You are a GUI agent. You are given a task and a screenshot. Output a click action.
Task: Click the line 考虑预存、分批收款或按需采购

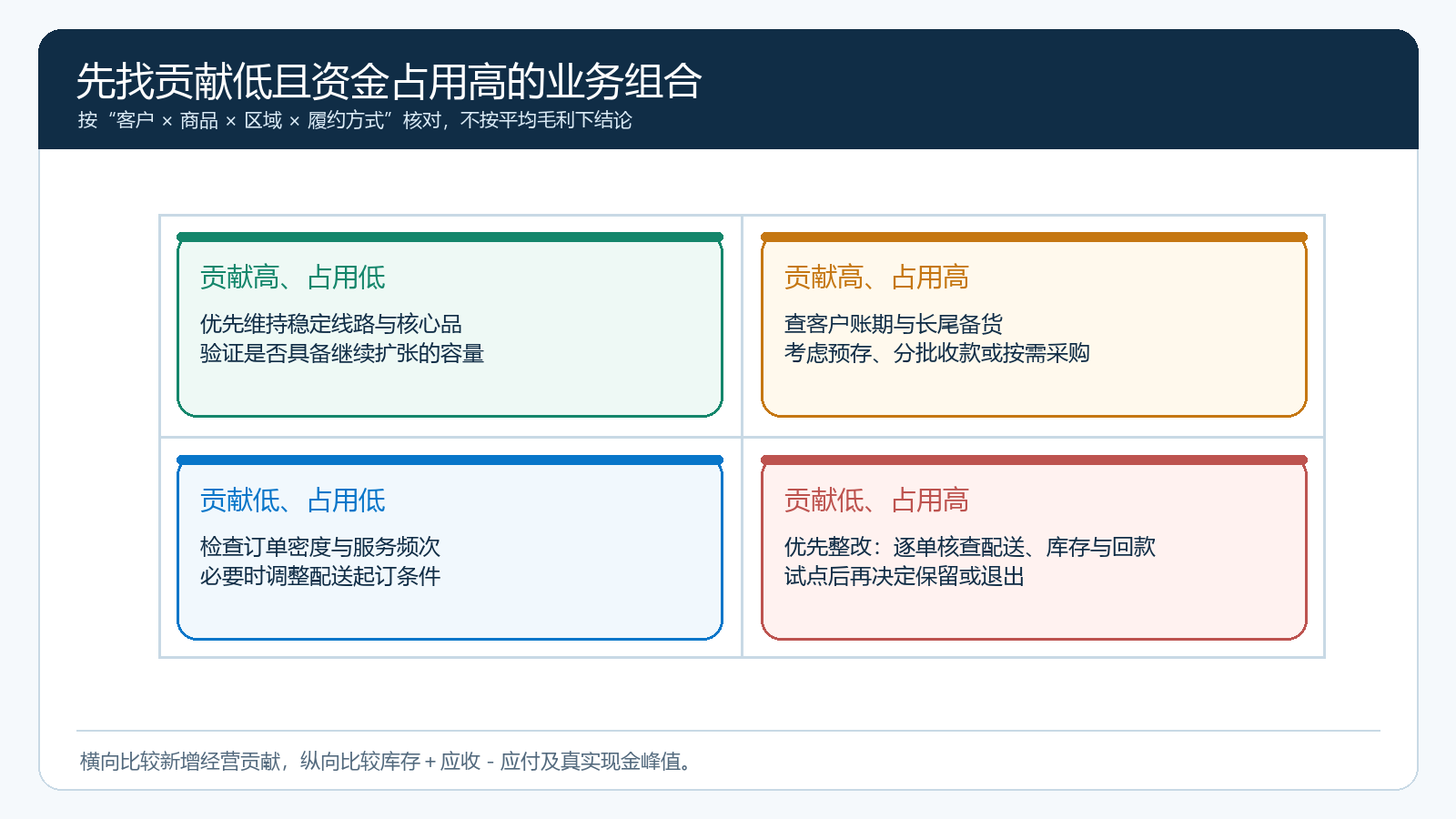tap(937, 353)
